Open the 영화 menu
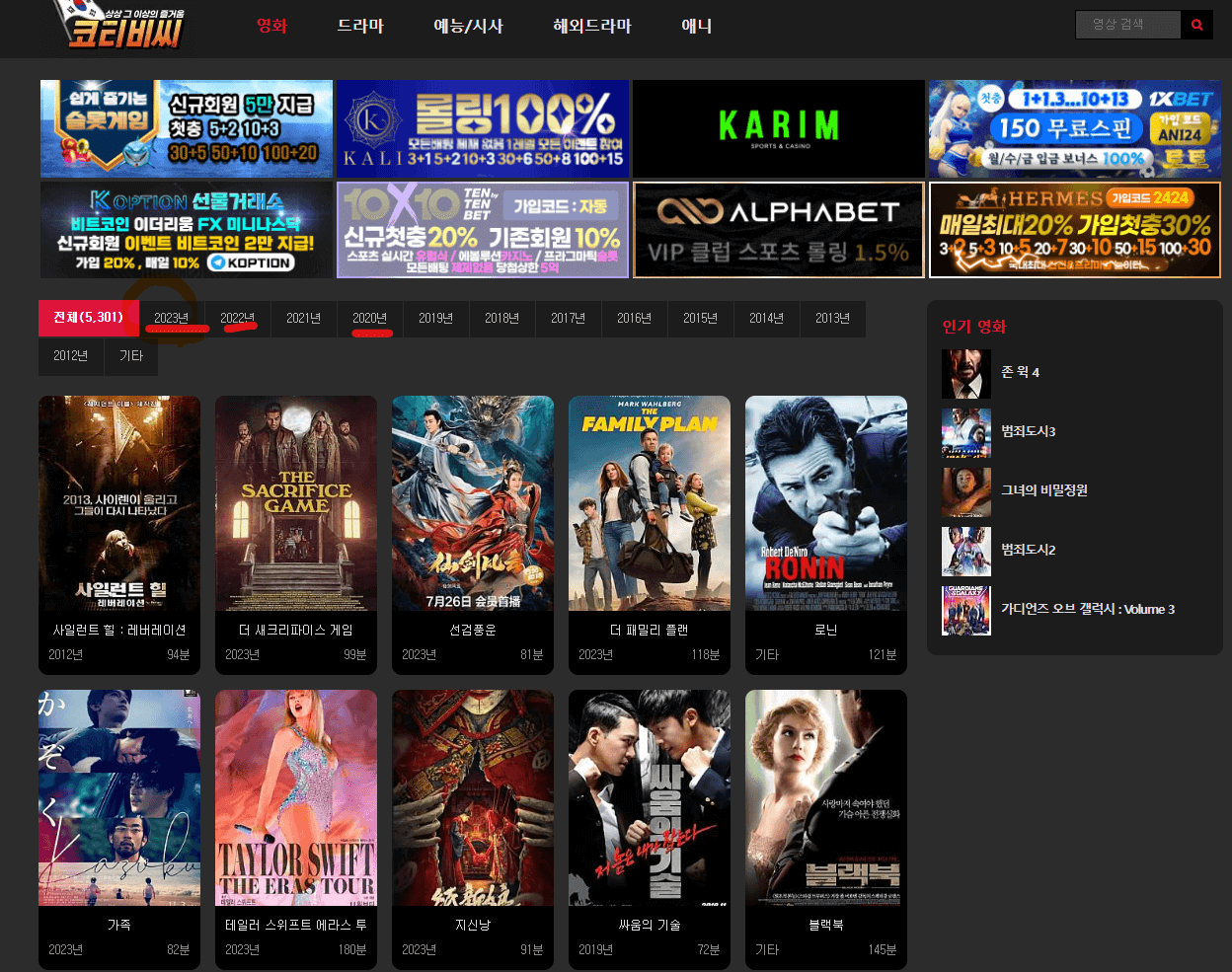Image resolution: width=1232 pixels, height=972 pixels. [x=271, y=26]
